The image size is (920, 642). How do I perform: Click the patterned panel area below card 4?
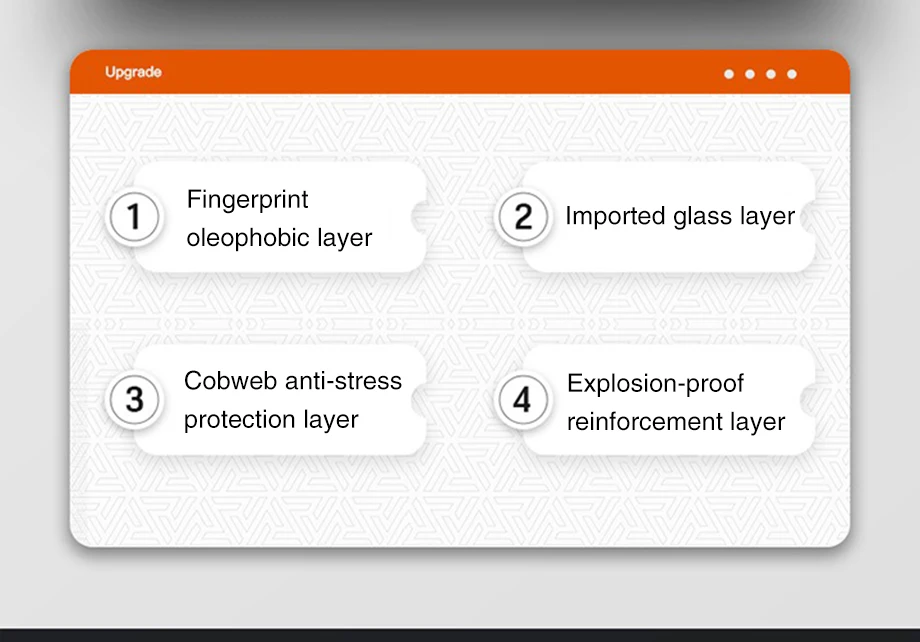coord(660,500)
